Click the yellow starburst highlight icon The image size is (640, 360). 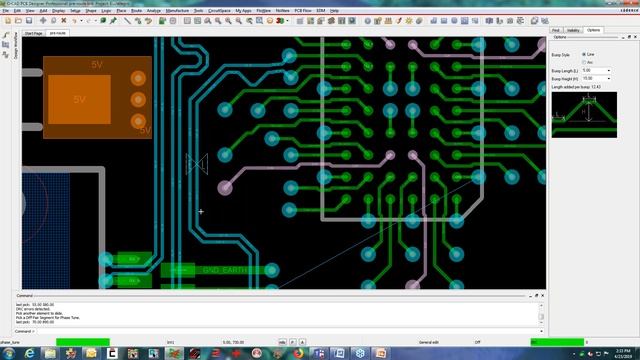409,20
